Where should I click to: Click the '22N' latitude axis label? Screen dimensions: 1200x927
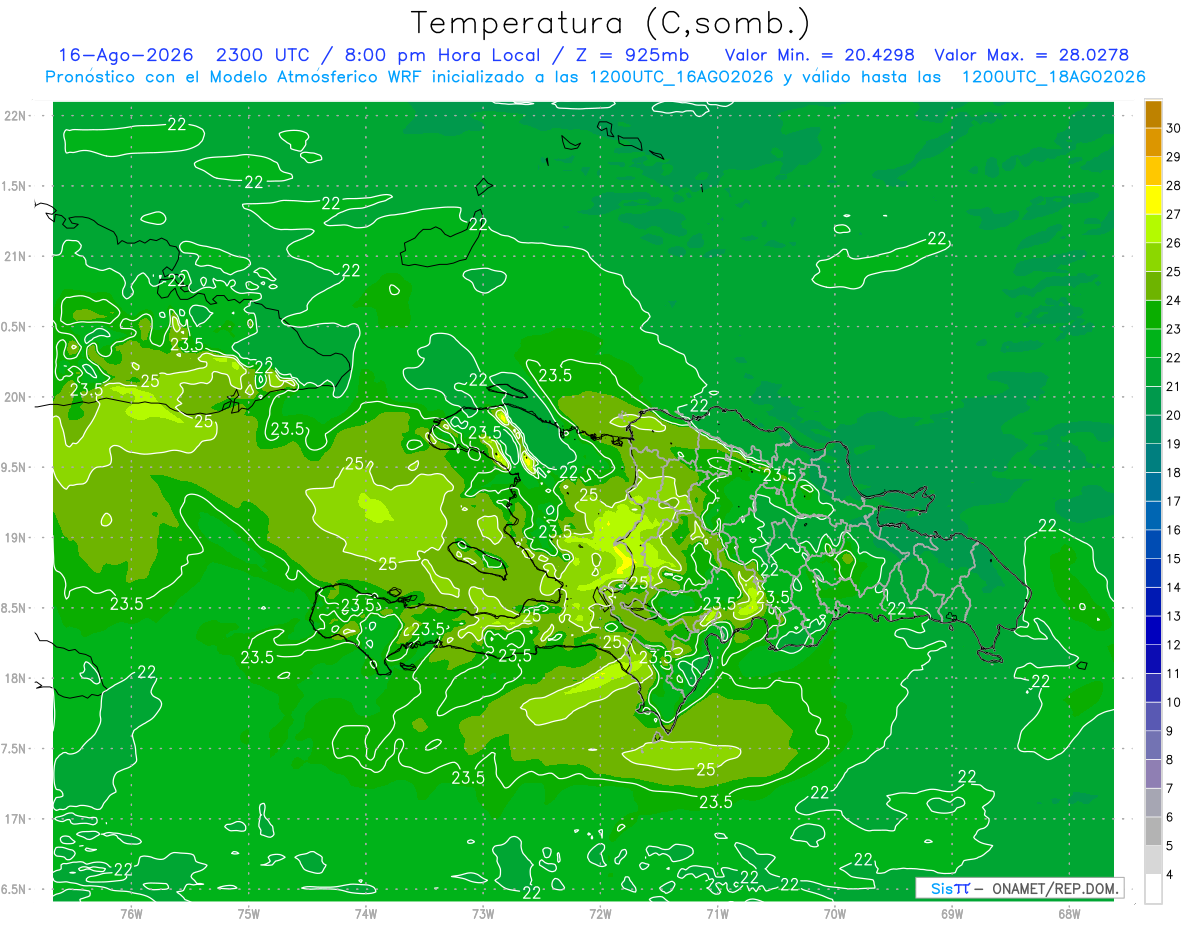tap(17, 115)
